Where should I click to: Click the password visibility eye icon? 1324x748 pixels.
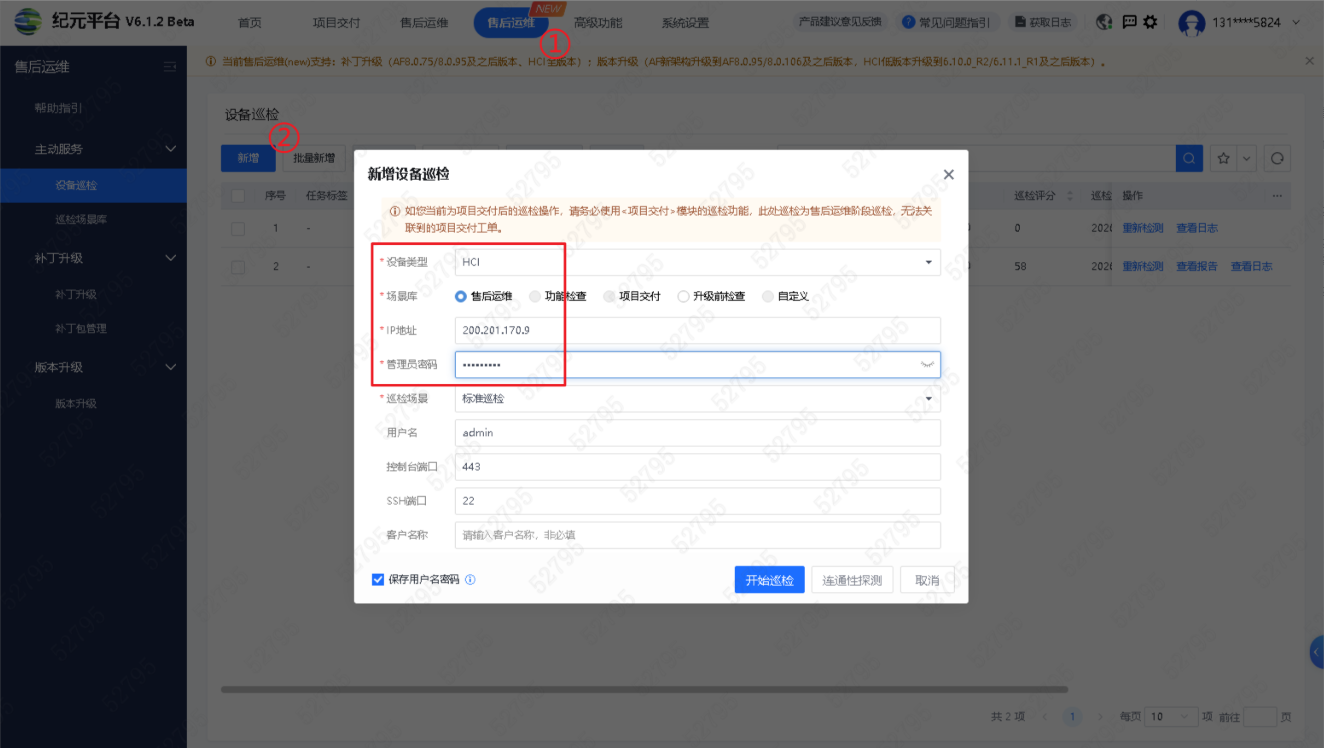[x=927, y=365]
